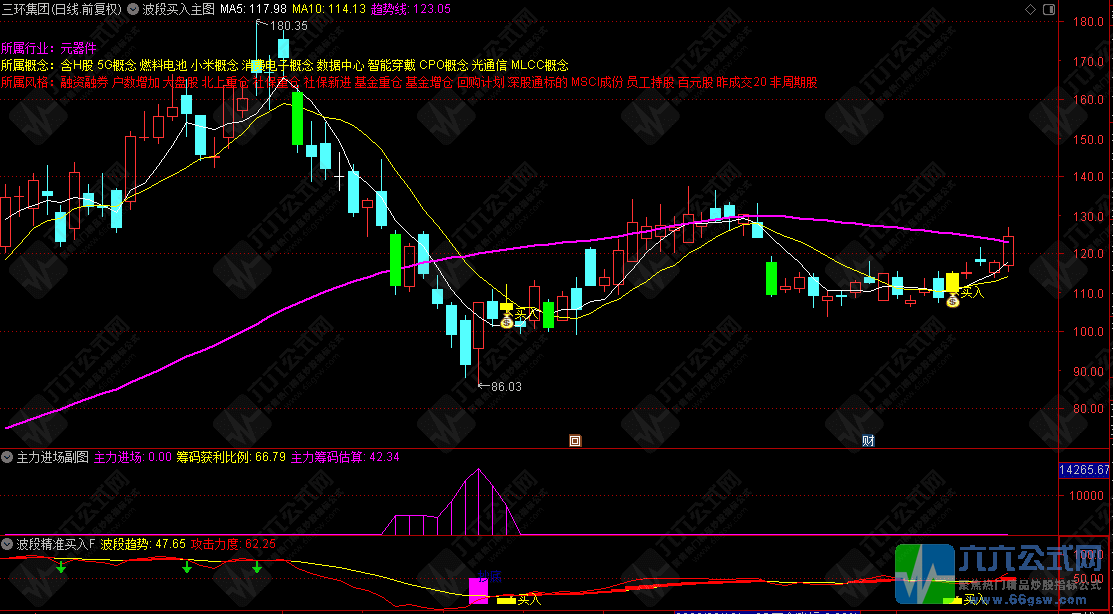Click the 86.03 low price label
Screen dimensions: 1113x614
pyautogui.click(x=505, y=386)
